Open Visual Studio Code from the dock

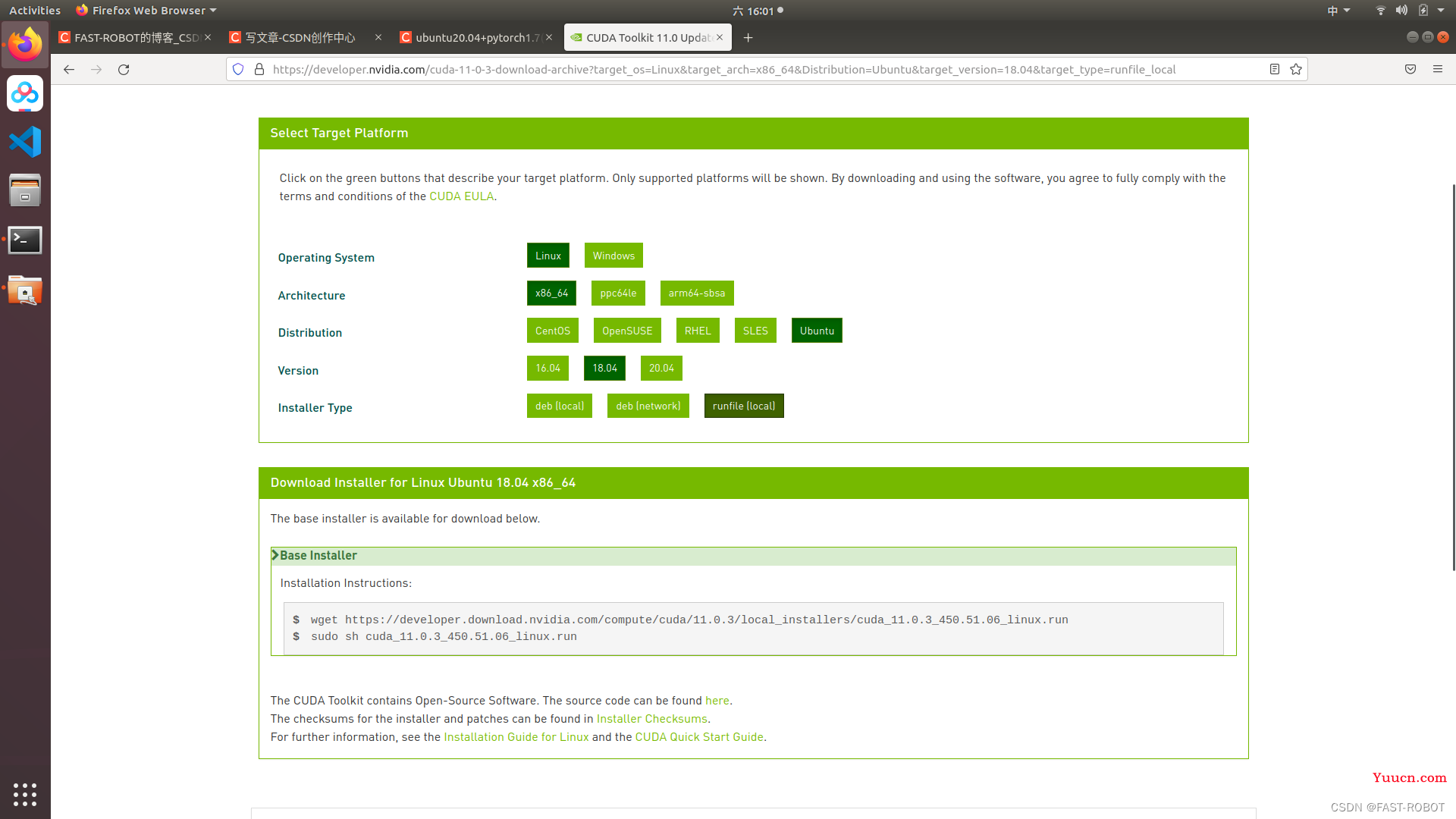coord(25,142)
